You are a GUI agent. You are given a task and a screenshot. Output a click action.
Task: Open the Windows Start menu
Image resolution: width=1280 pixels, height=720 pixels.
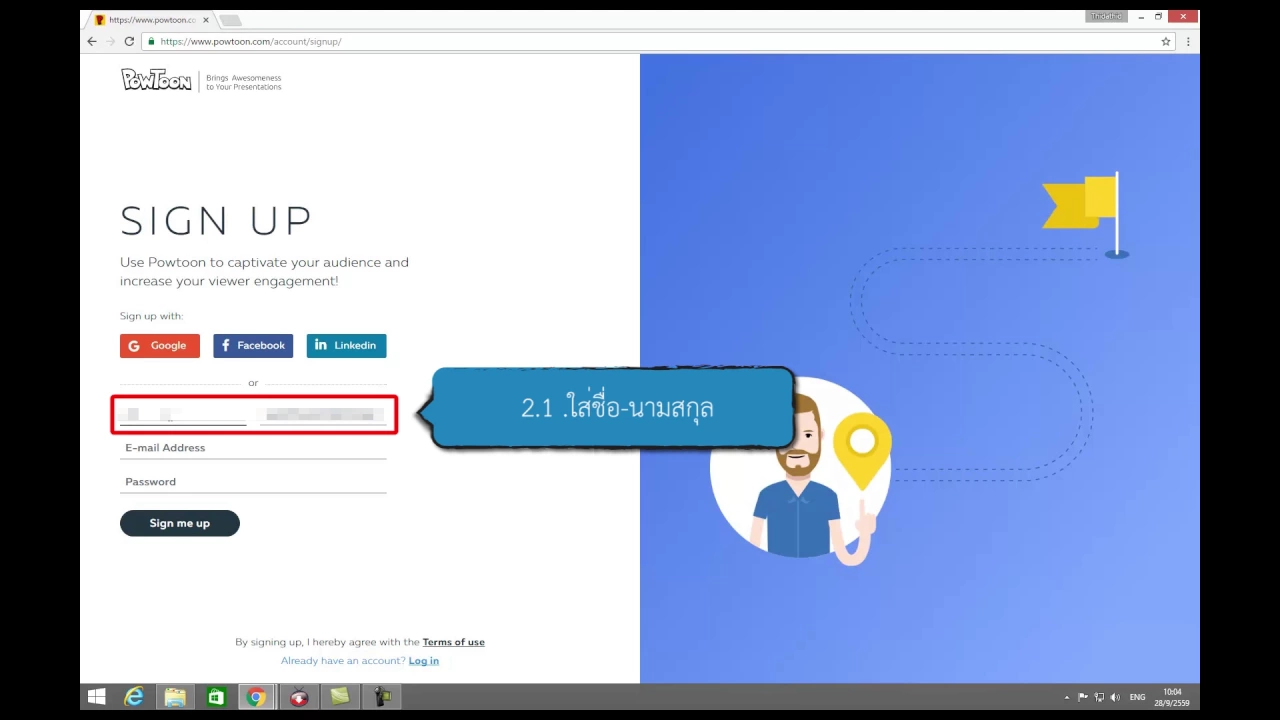pyautogui.click(x=97, y=697)
